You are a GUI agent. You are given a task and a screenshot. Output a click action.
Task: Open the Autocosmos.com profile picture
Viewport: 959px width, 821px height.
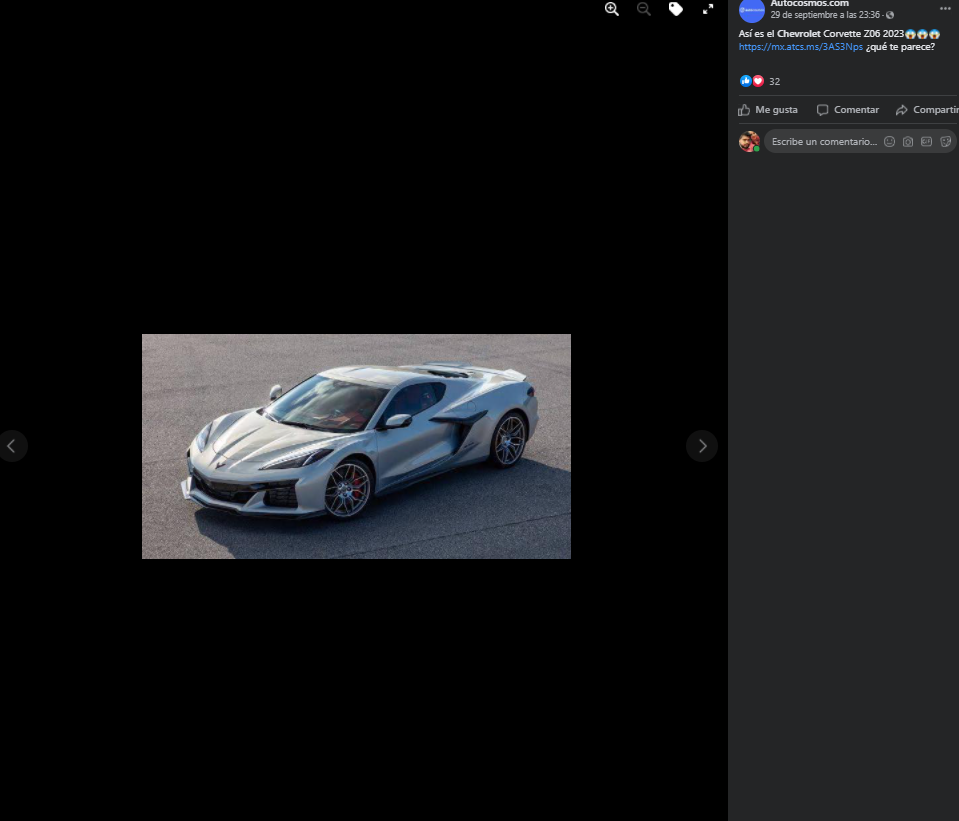(x=752, y=10)
